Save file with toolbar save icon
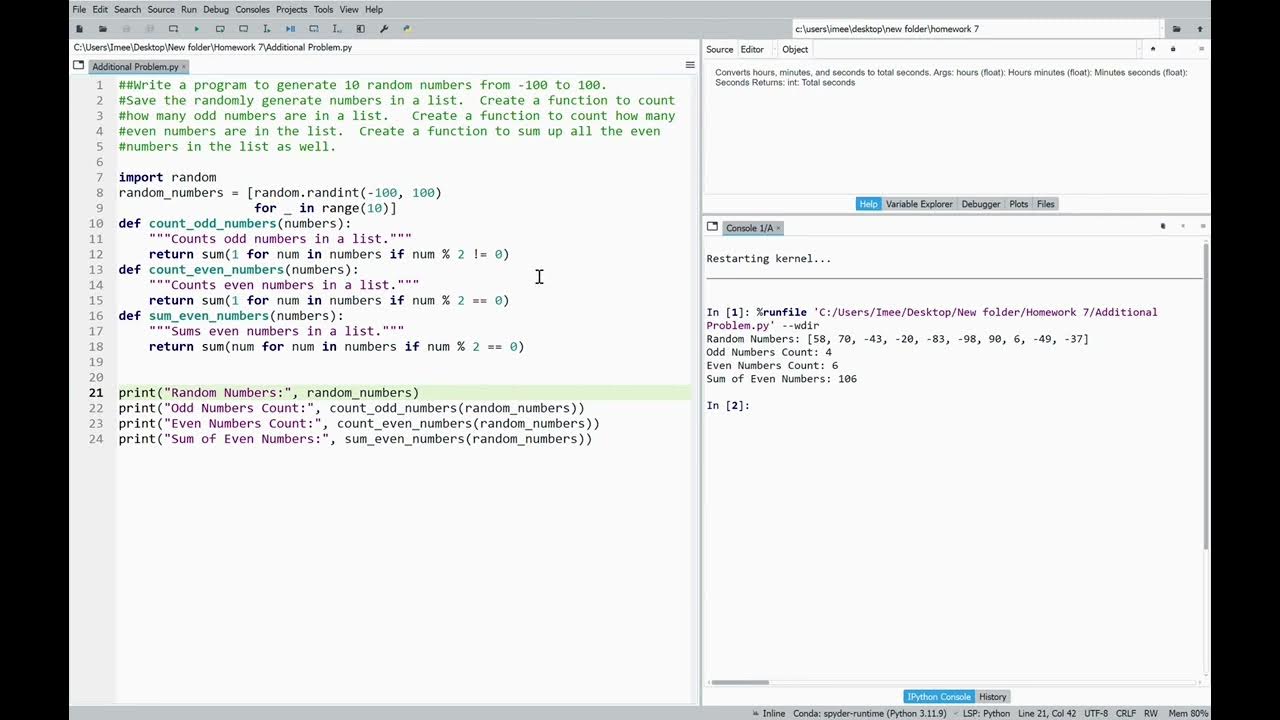Image resolution: width=1280 pixels, height=720 pixels. [126, 29]
